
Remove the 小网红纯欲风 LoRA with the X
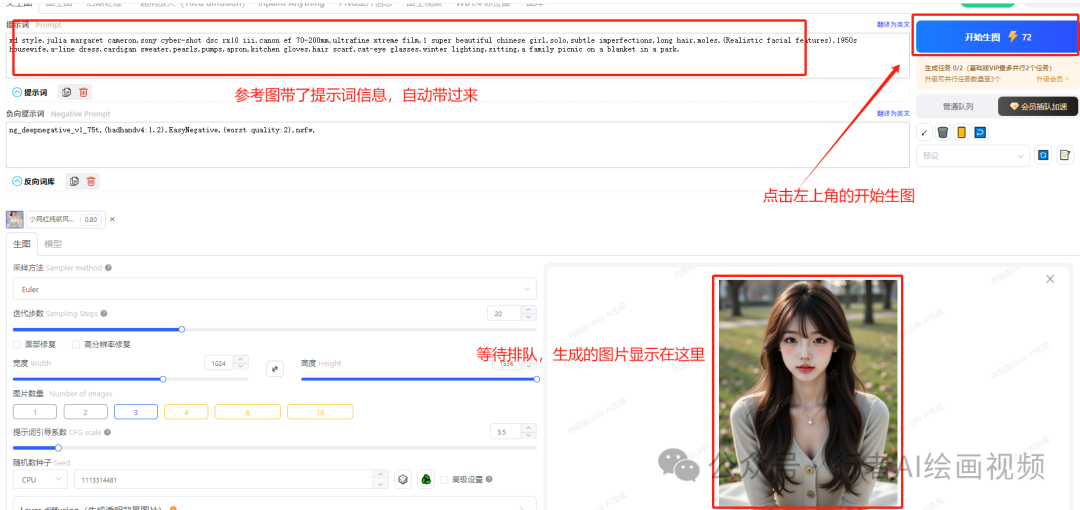(x=112, y=219)
